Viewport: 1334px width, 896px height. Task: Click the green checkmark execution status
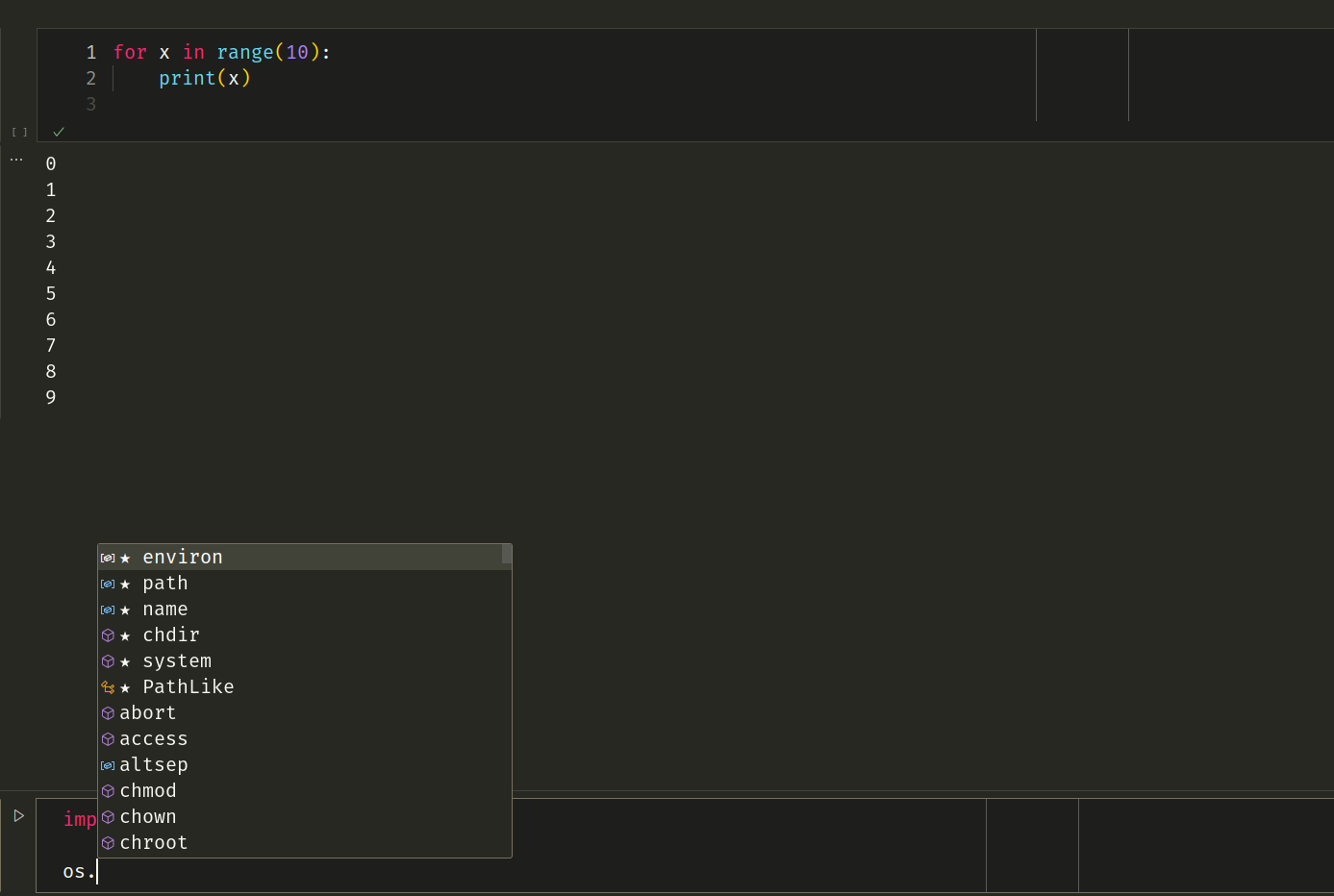[59, 132]
